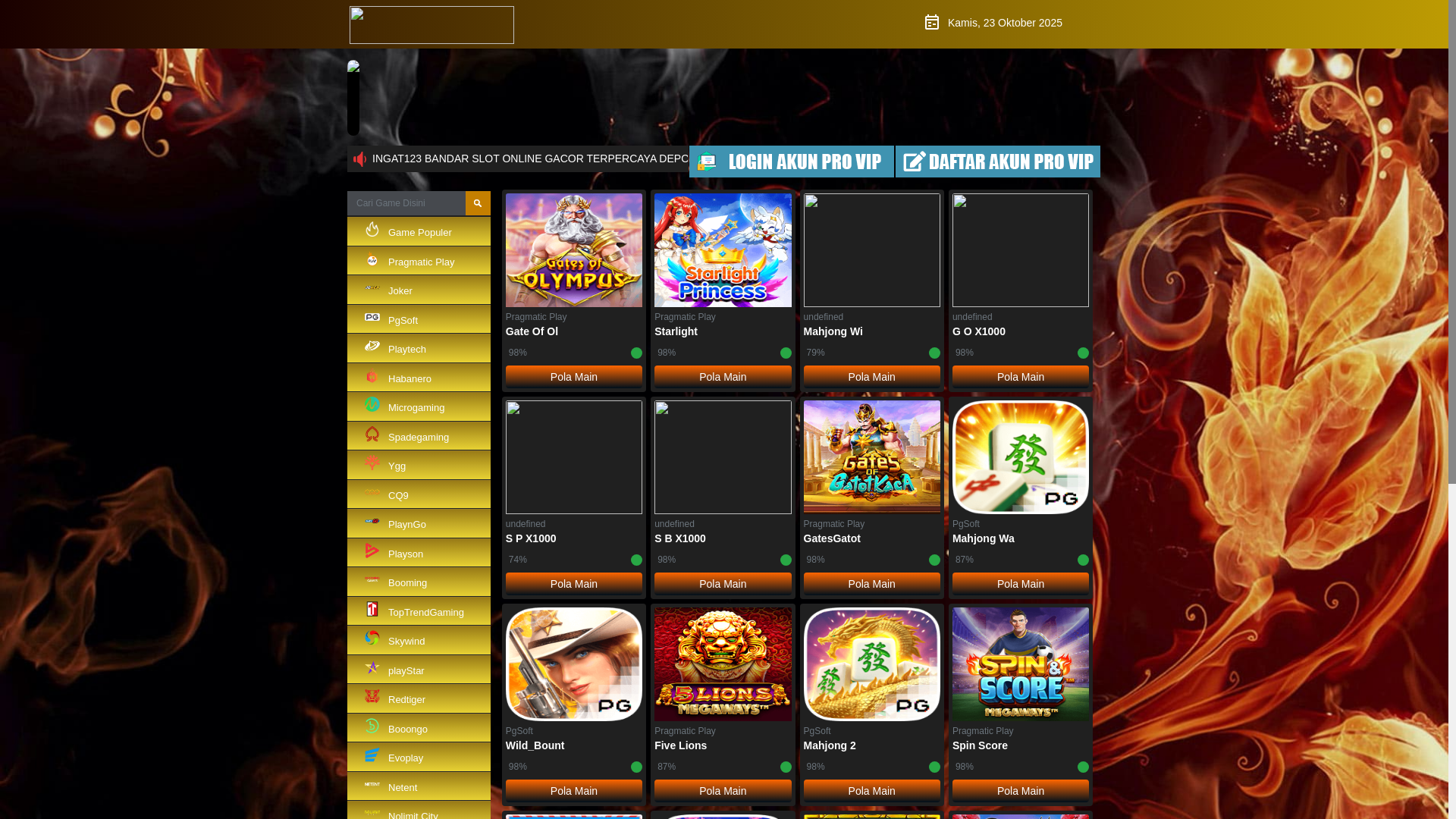Click the LOGIN AKUN PRO VIP button

(x=792, y=162)
